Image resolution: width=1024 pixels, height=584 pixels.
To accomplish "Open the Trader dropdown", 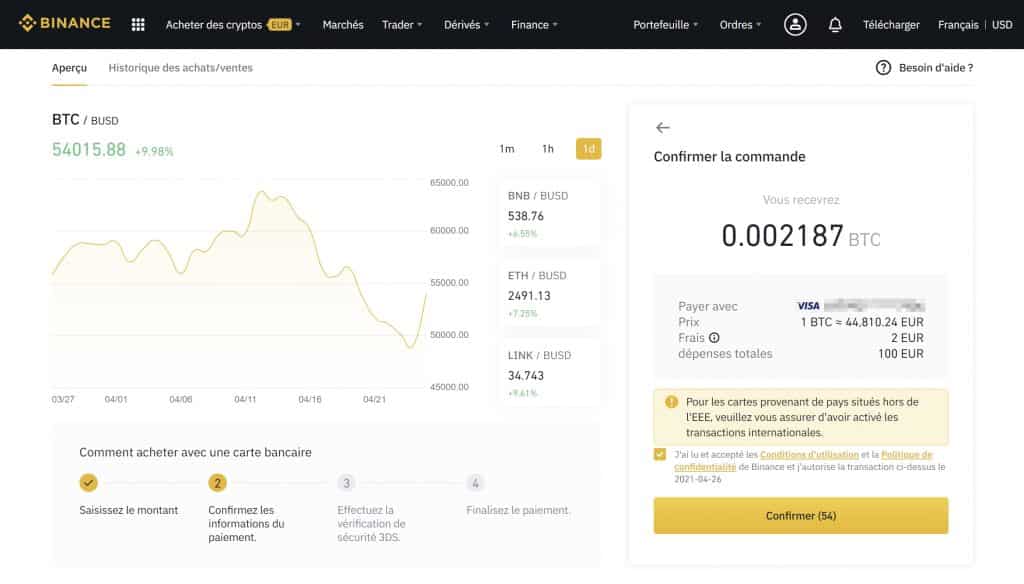I will [x=399, y=24].
